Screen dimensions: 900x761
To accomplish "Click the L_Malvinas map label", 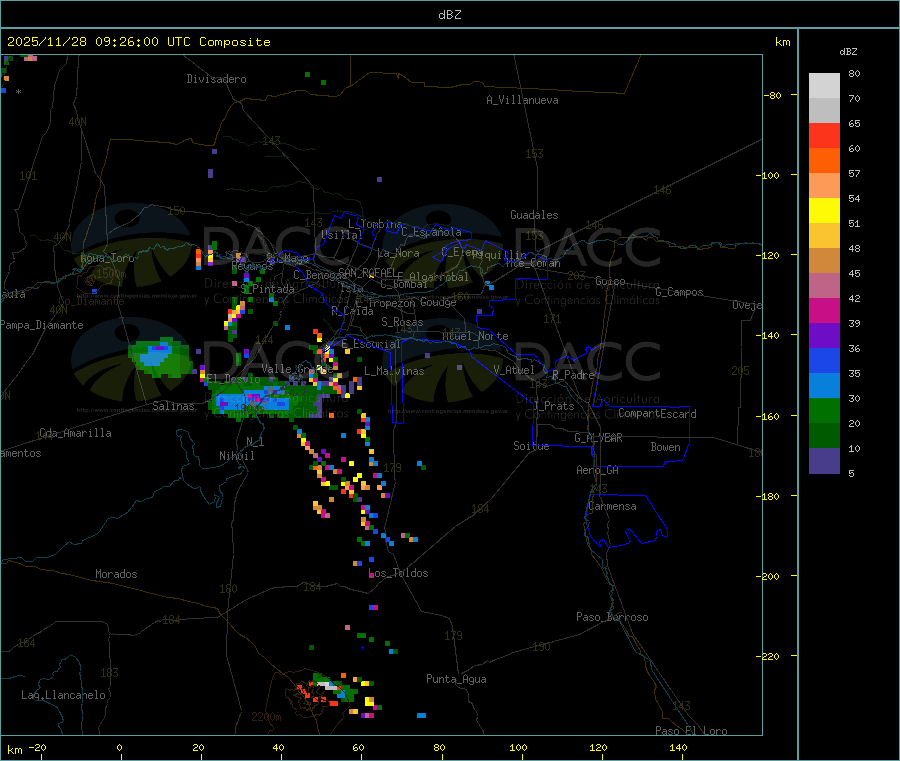I will pos(394,371).
